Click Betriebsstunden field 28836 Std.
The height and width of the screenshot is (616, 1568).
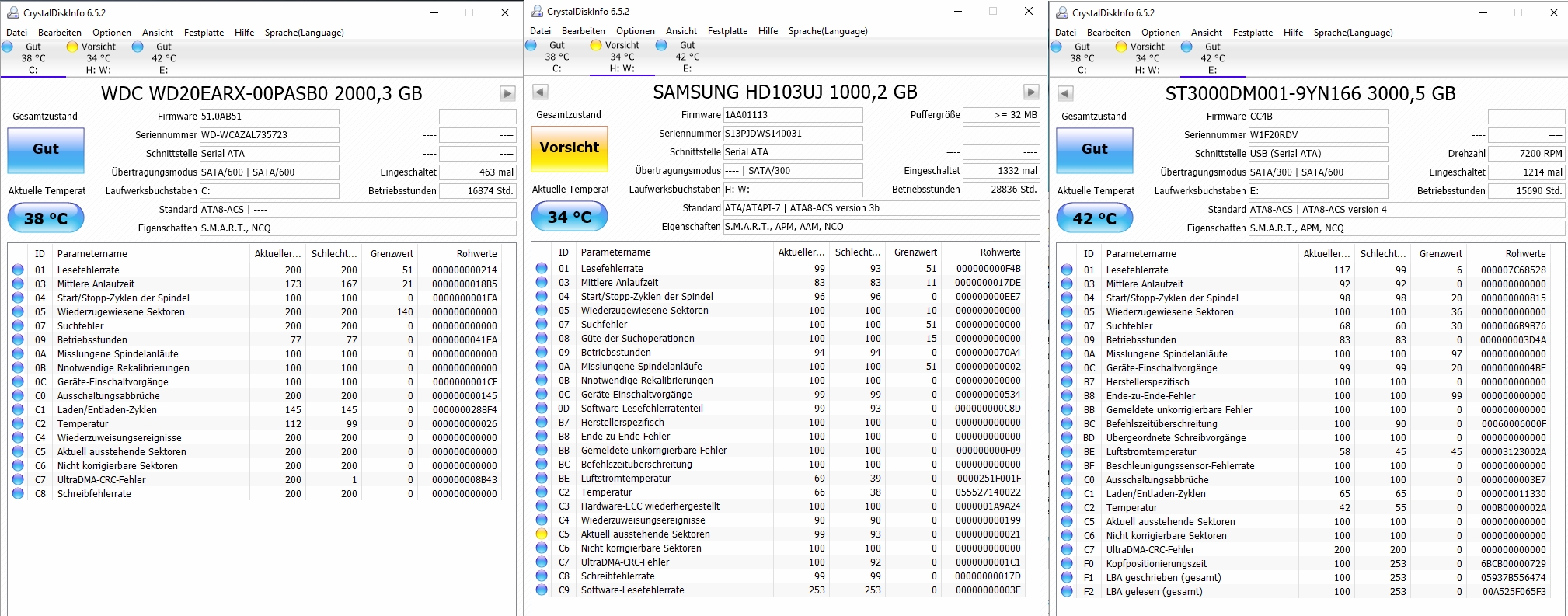[1002, 190]
